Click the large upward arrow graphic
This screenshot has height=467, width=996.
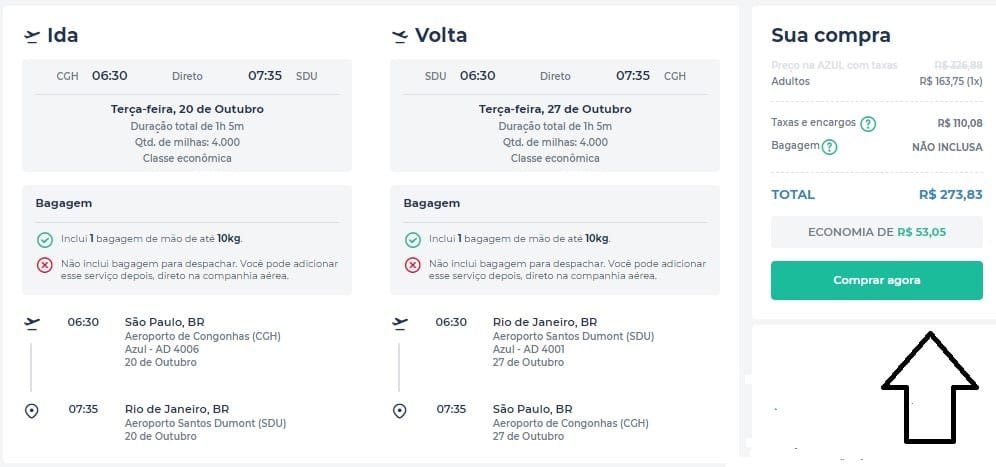[x=930, y=388]
